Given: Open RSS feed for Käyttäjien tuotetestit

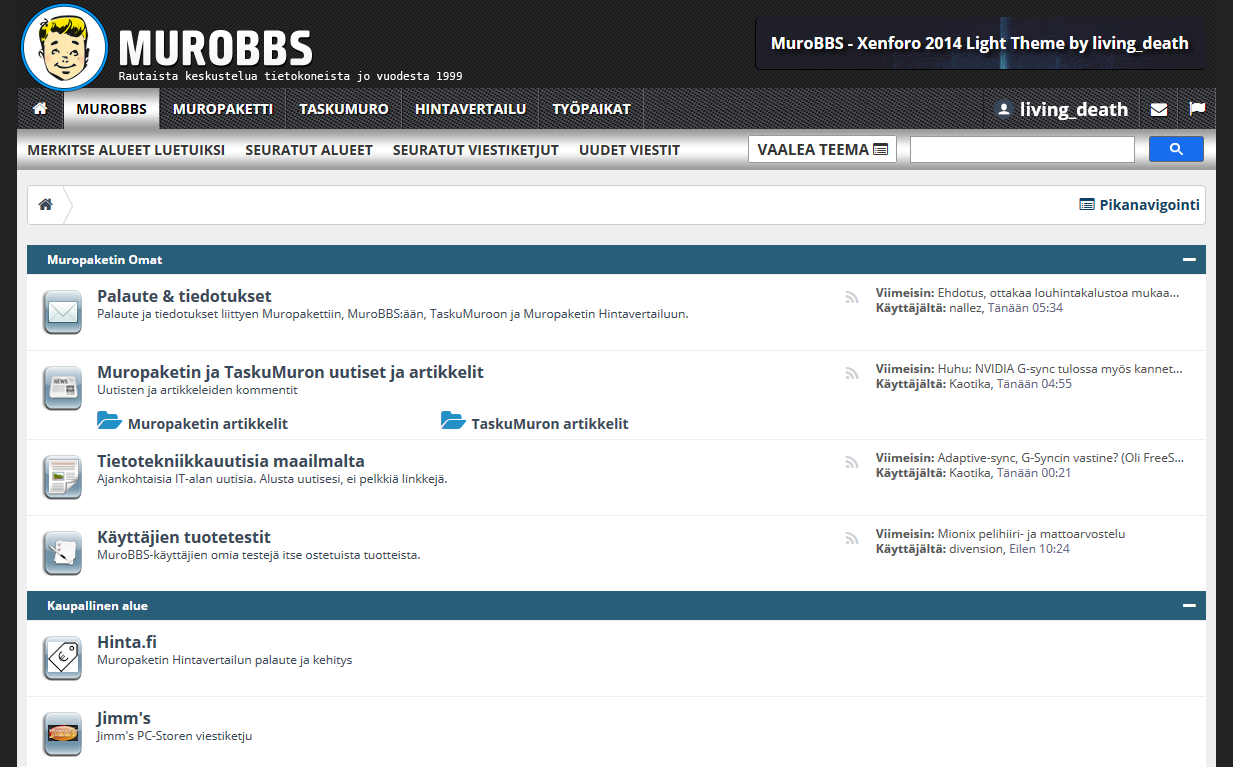Looking at the screenshot, I should click(x=852, y=538).
